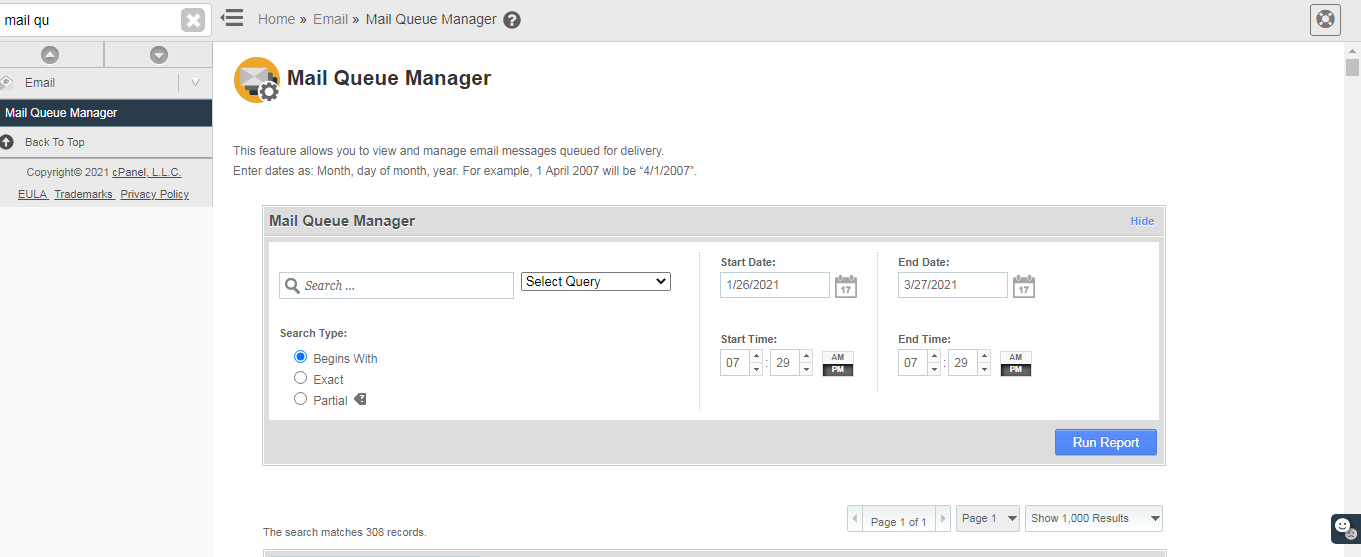Click Start Time hour field
1361x557 pixels.
(x=735, y=363)
